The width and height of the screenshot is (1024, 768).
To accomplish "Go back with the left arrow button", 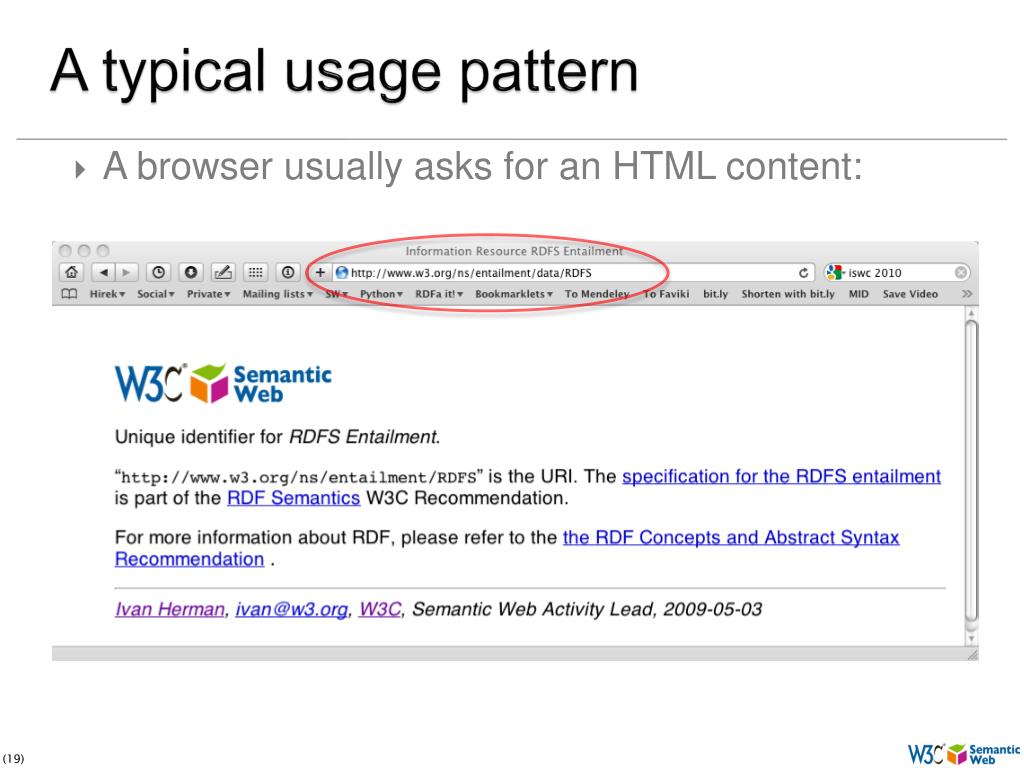I will pyautogui.click(x=103, y=272).
